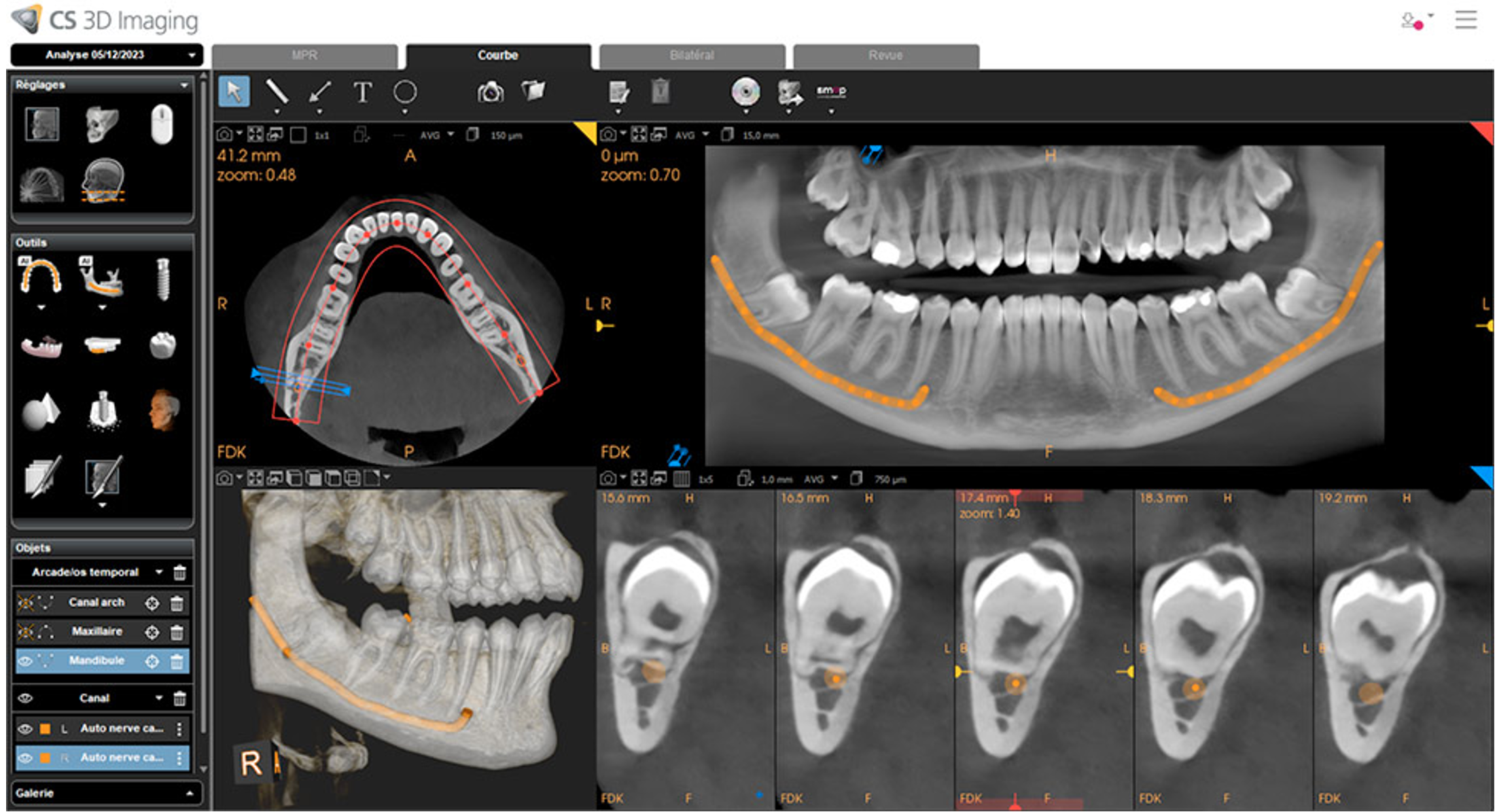Screen dimensions: 1497x812
Task: Center on the Mandibule curve target
Action: (x=152, y=660)
